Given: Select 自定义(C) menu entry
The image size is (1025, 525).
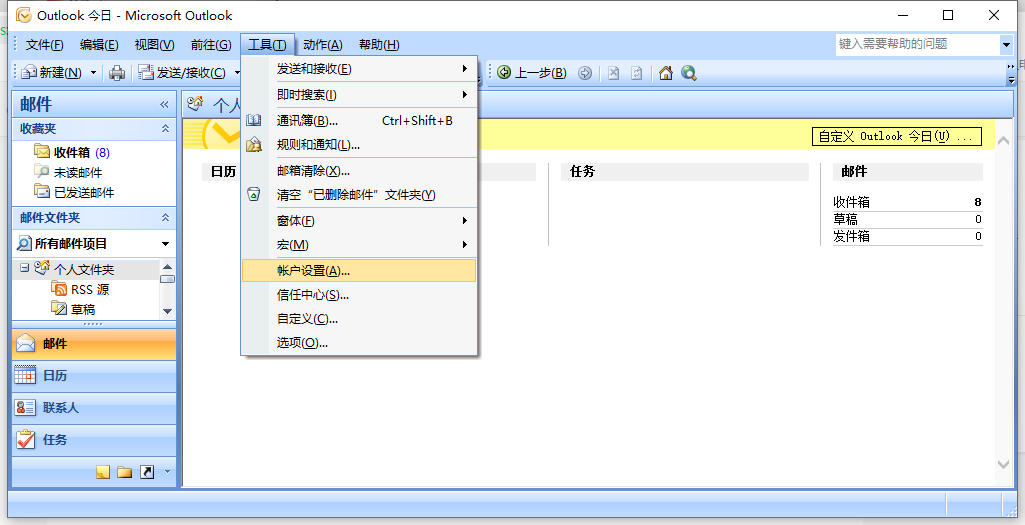Looking at the screenshot, I should (359, 319).
